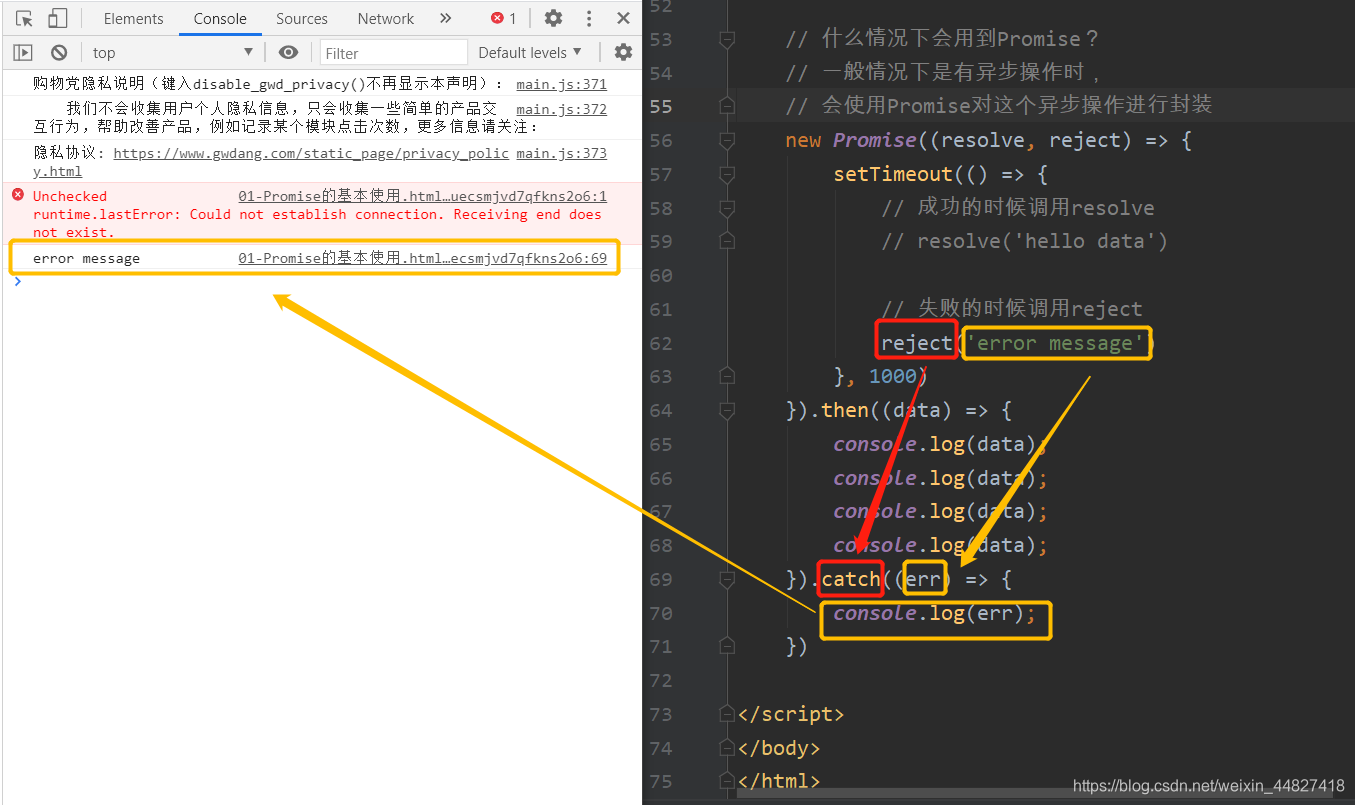Open console settings gear icon
The width and height of the screenshot is (1355, 805).
point(623,52)
